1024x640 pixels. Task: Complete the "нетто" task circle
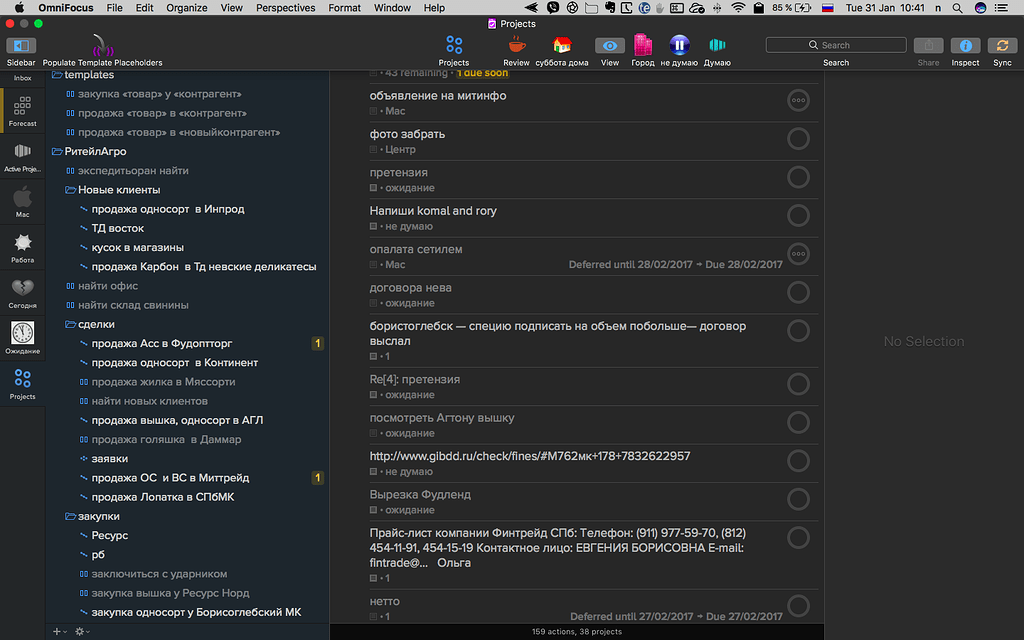[x=798, y=606]
